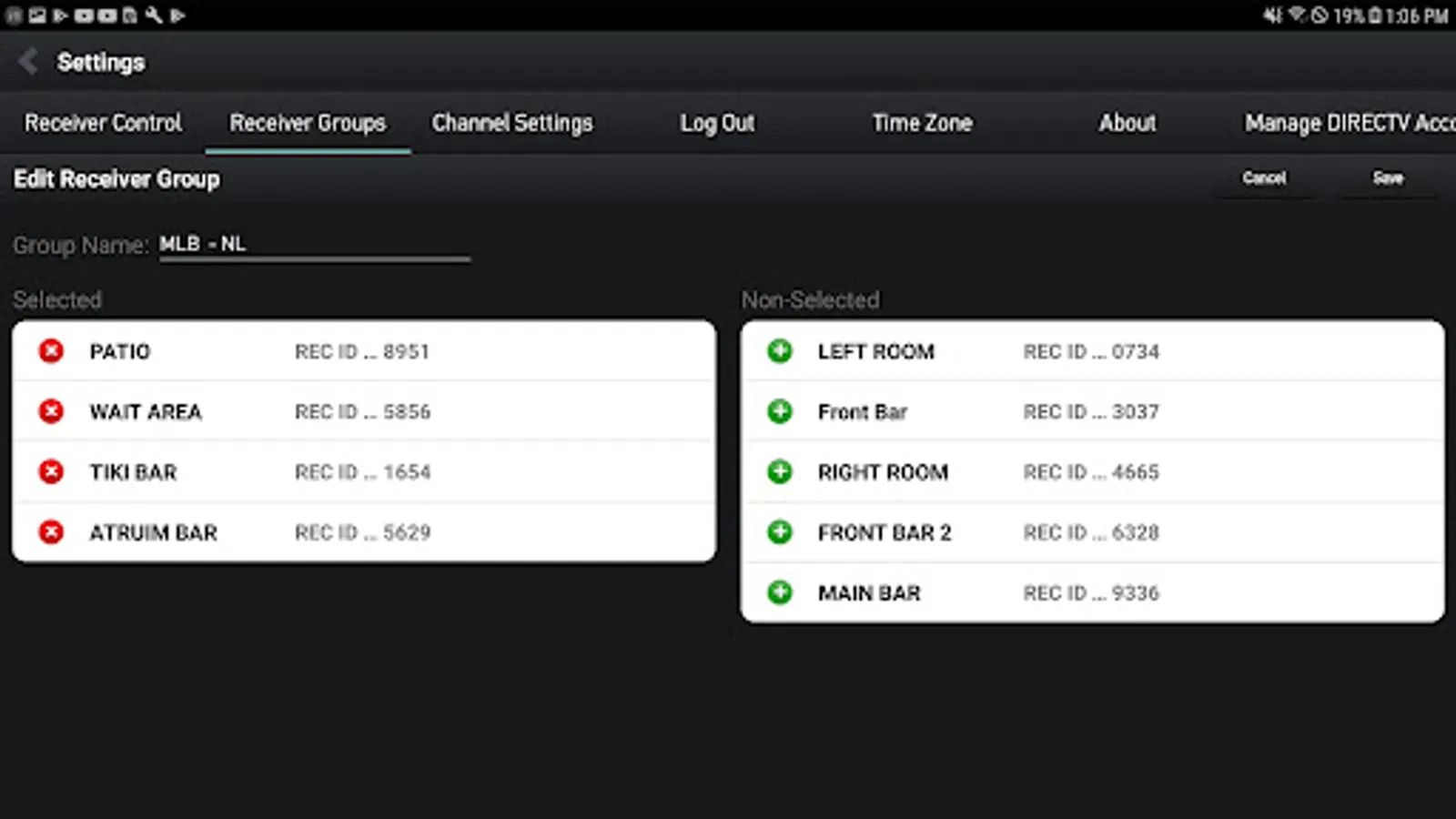Select the Front Bar receiver name
Image resolution: width=1456 pixels, height=819 pixels.
(x=862, y=411)
